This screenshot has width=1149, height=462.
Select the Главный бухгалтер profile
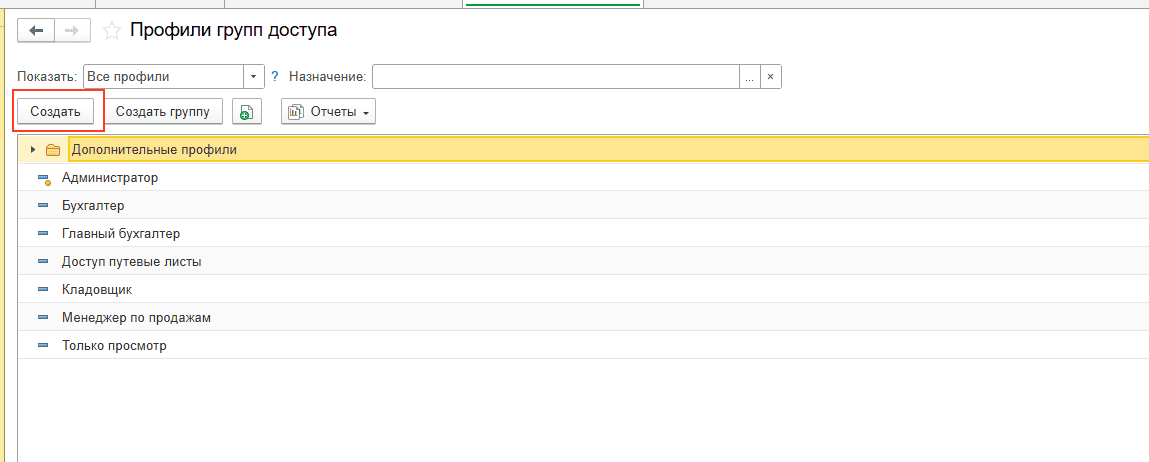120,233
